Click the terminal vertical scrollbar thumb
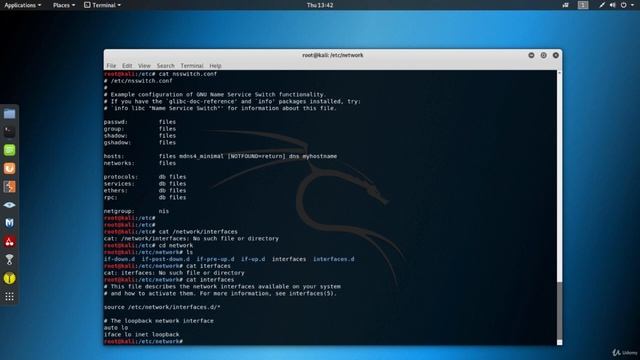 (x=559, y=310)
